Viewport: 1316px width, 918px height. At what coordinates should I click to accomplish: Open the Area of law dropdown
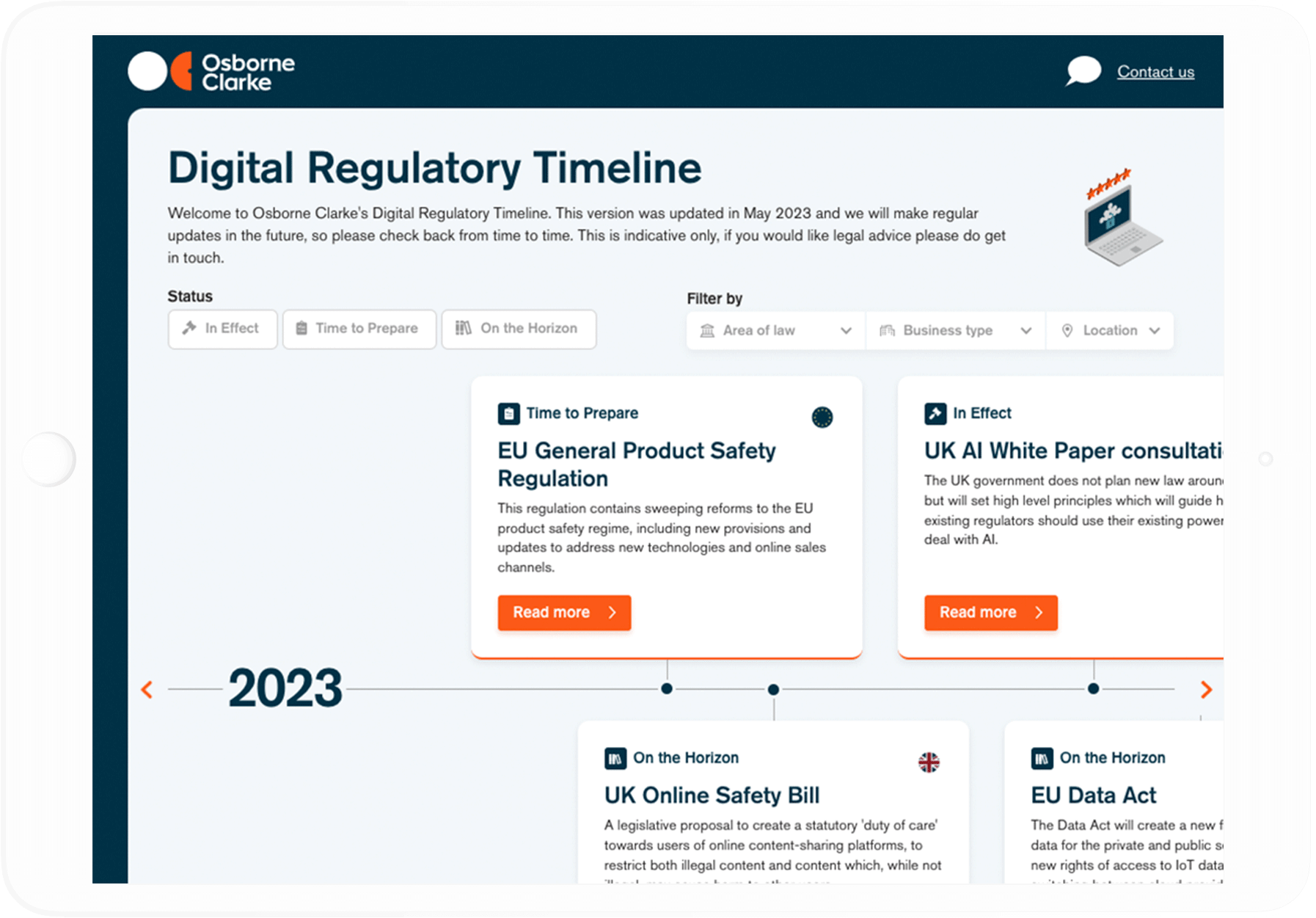pos(774,330)
